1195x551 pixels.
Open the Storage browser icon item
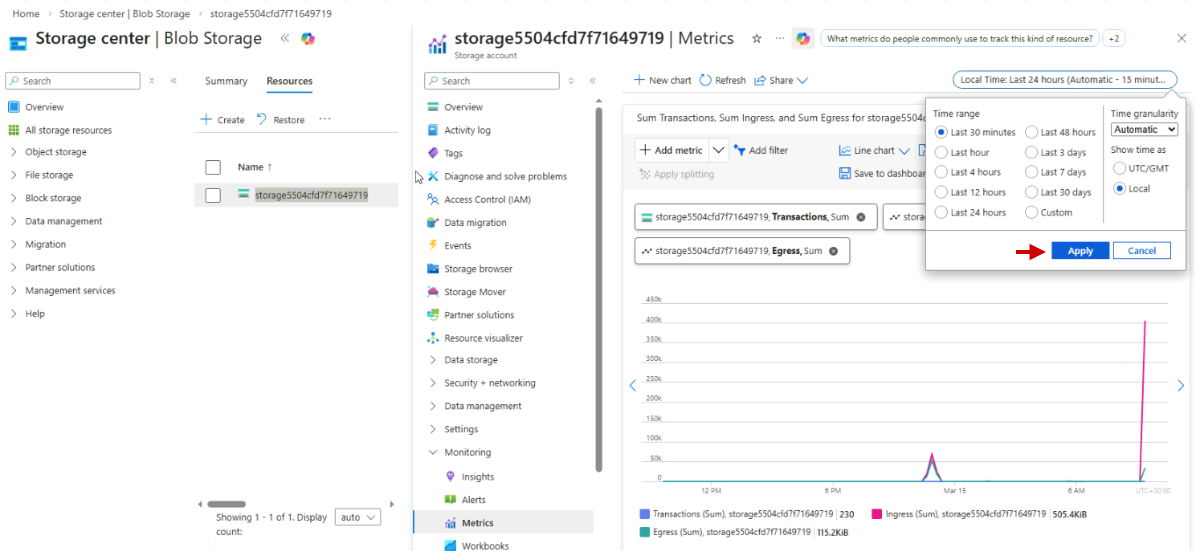[x=433, y=269]
